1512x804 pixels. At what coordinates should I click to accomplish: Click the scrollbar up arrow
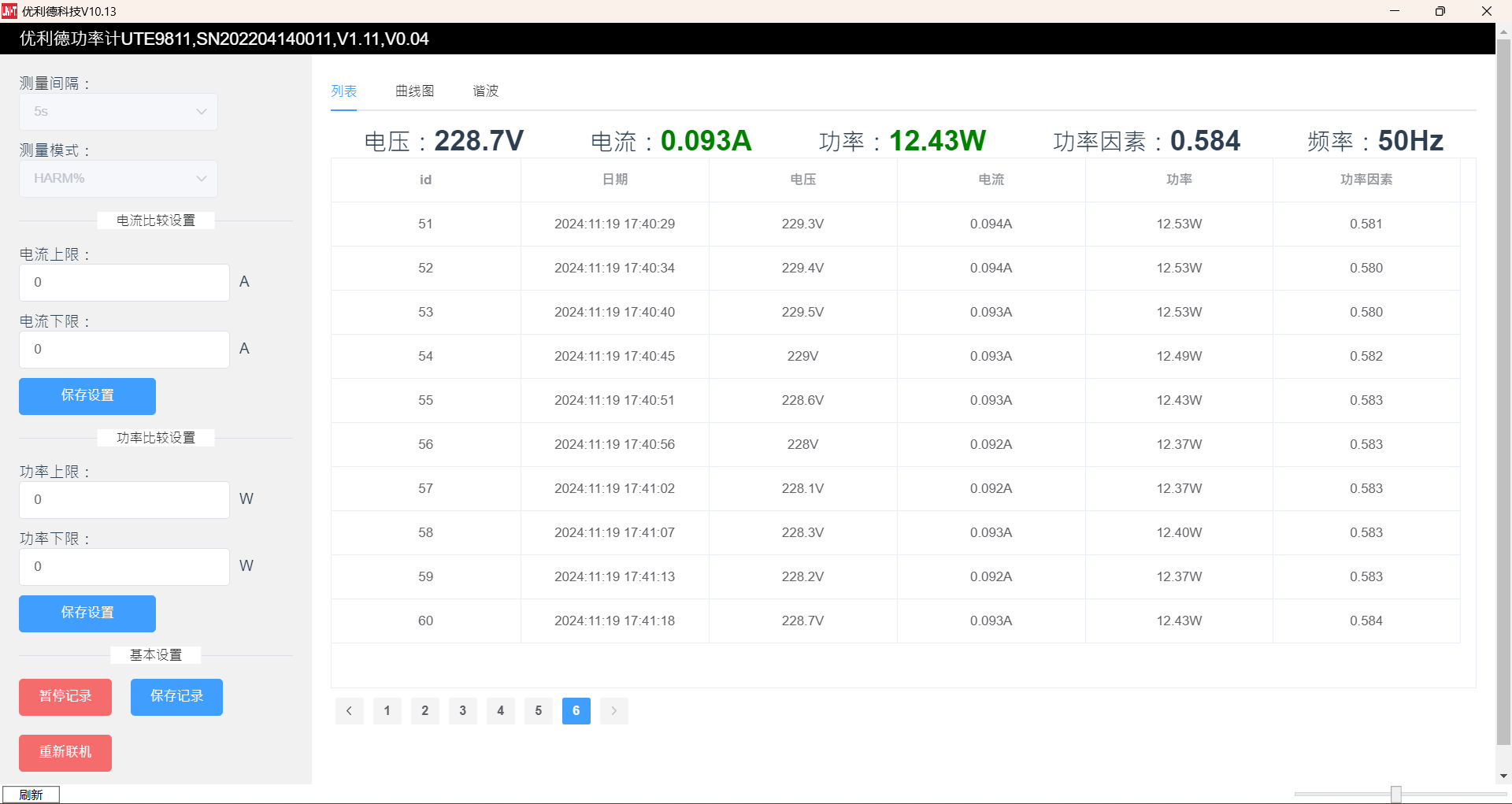coord(1503,31)
